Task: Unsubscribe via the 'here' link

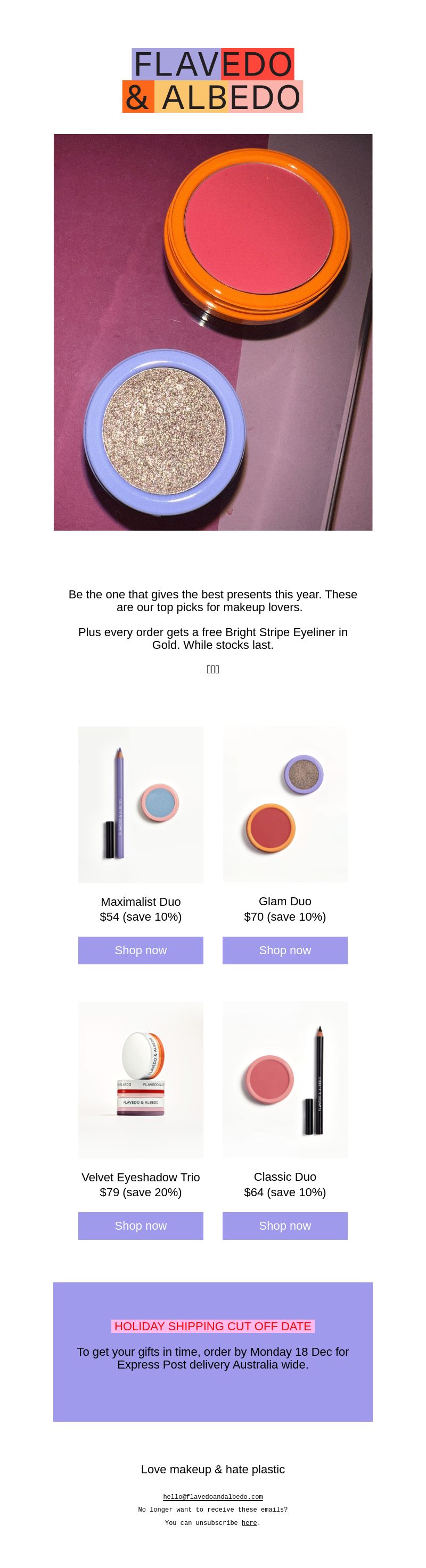Action: pyautogui.click(x=249, y=1523)
